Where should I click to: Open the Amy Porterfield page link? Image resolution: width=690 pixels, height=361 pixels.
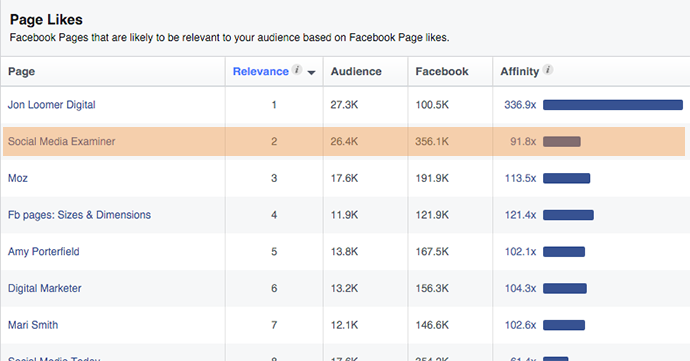pos(44,252)
